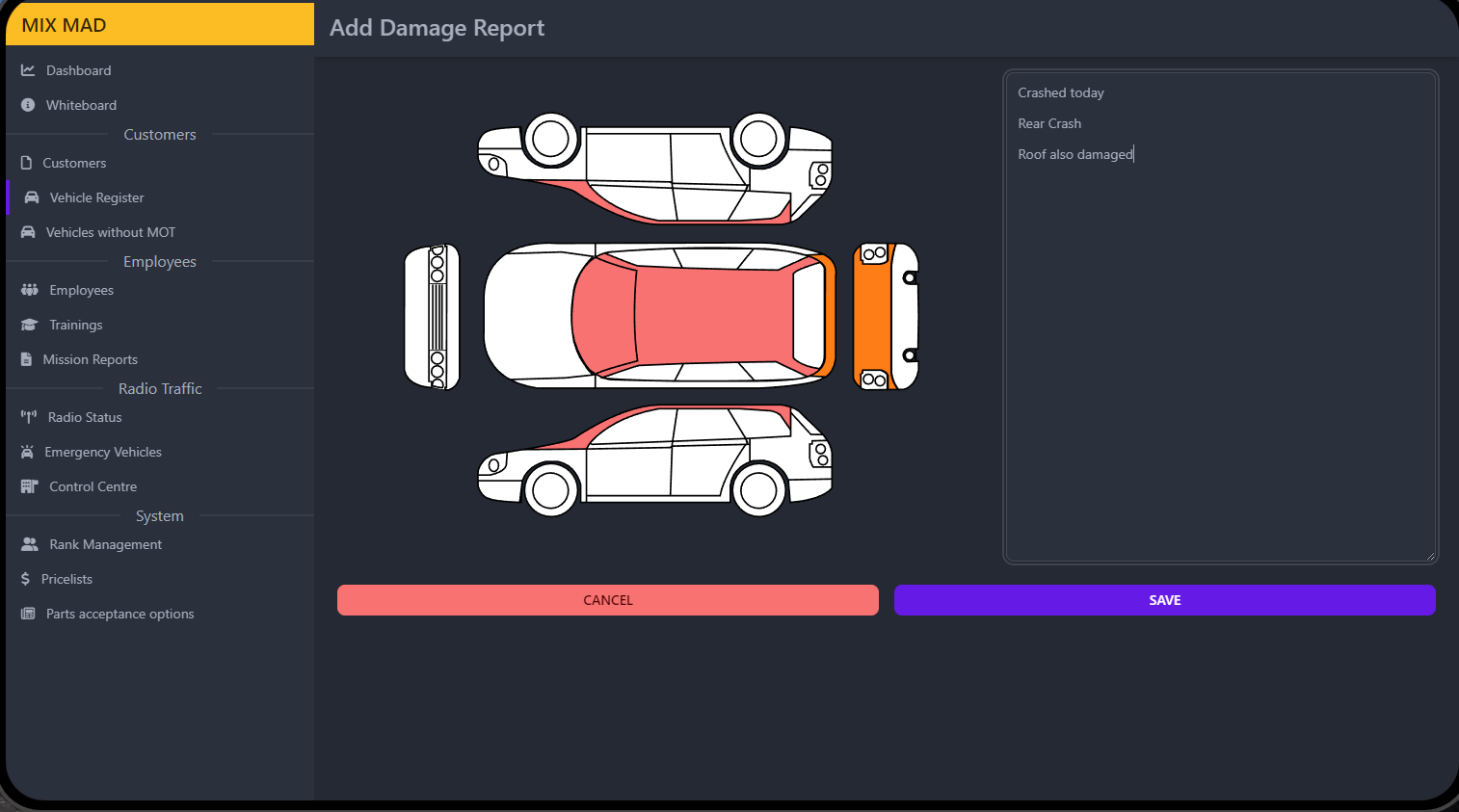Open Rank Management page
Viewport: 1459px width, 812px height.
(x=105, y=544)
